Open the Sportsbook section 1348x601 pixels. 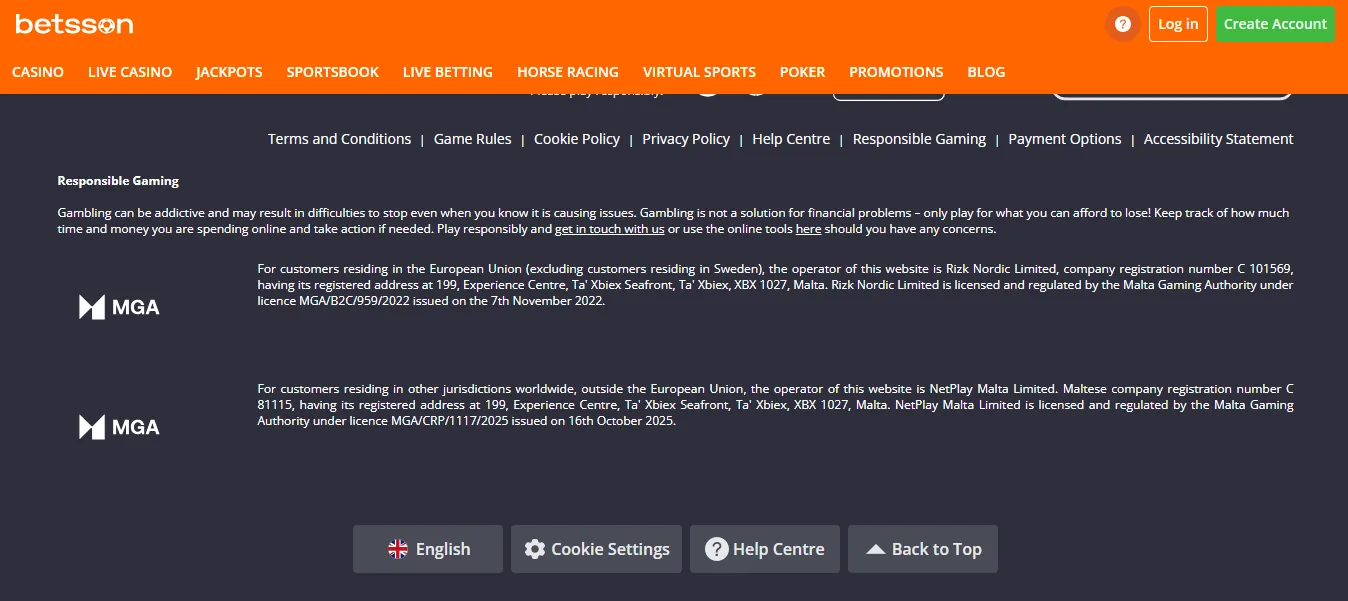pos(333,72)
